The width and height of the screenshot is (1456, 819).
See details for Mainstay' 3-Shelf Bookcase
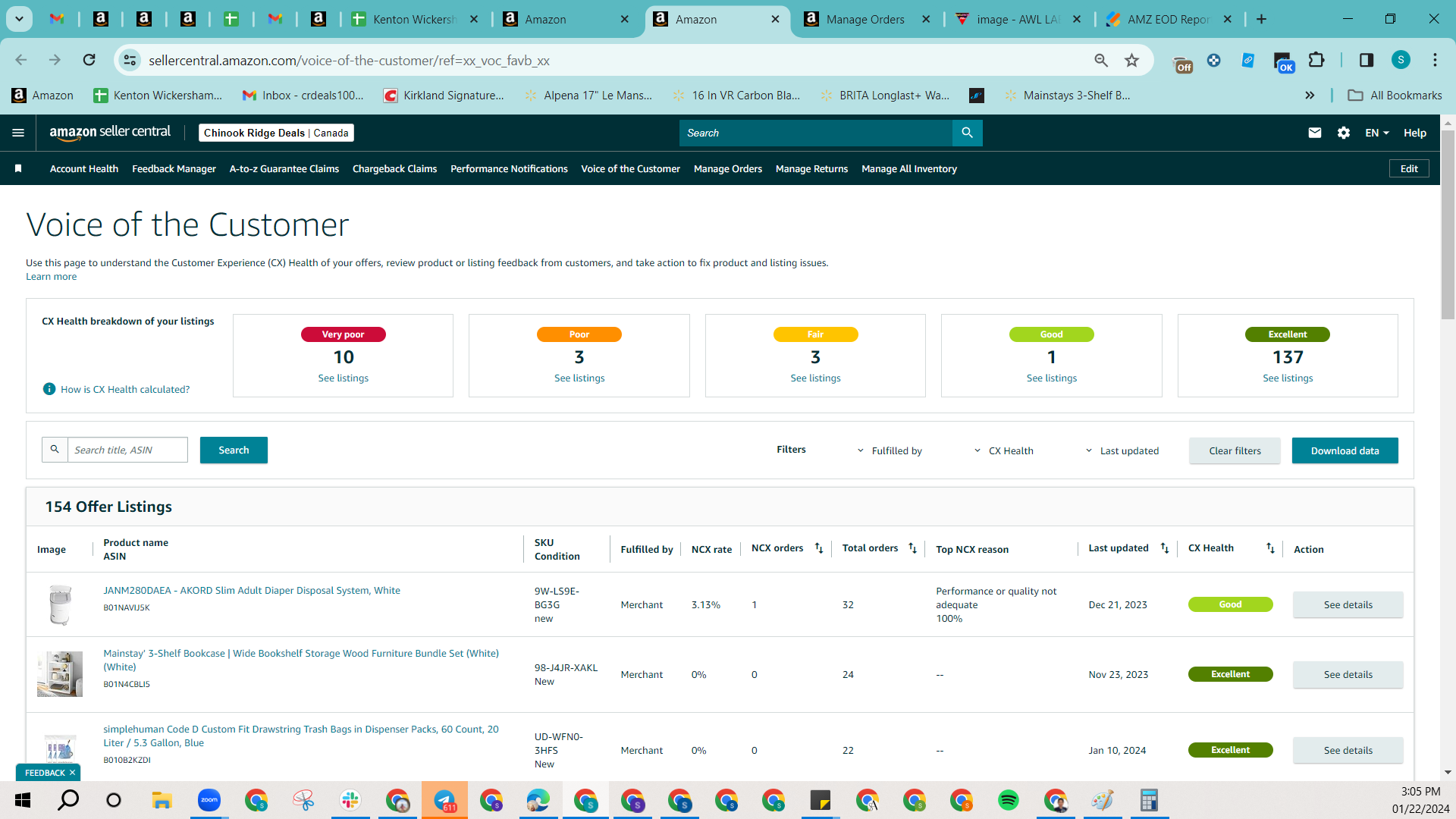(x=1348, y=674)
